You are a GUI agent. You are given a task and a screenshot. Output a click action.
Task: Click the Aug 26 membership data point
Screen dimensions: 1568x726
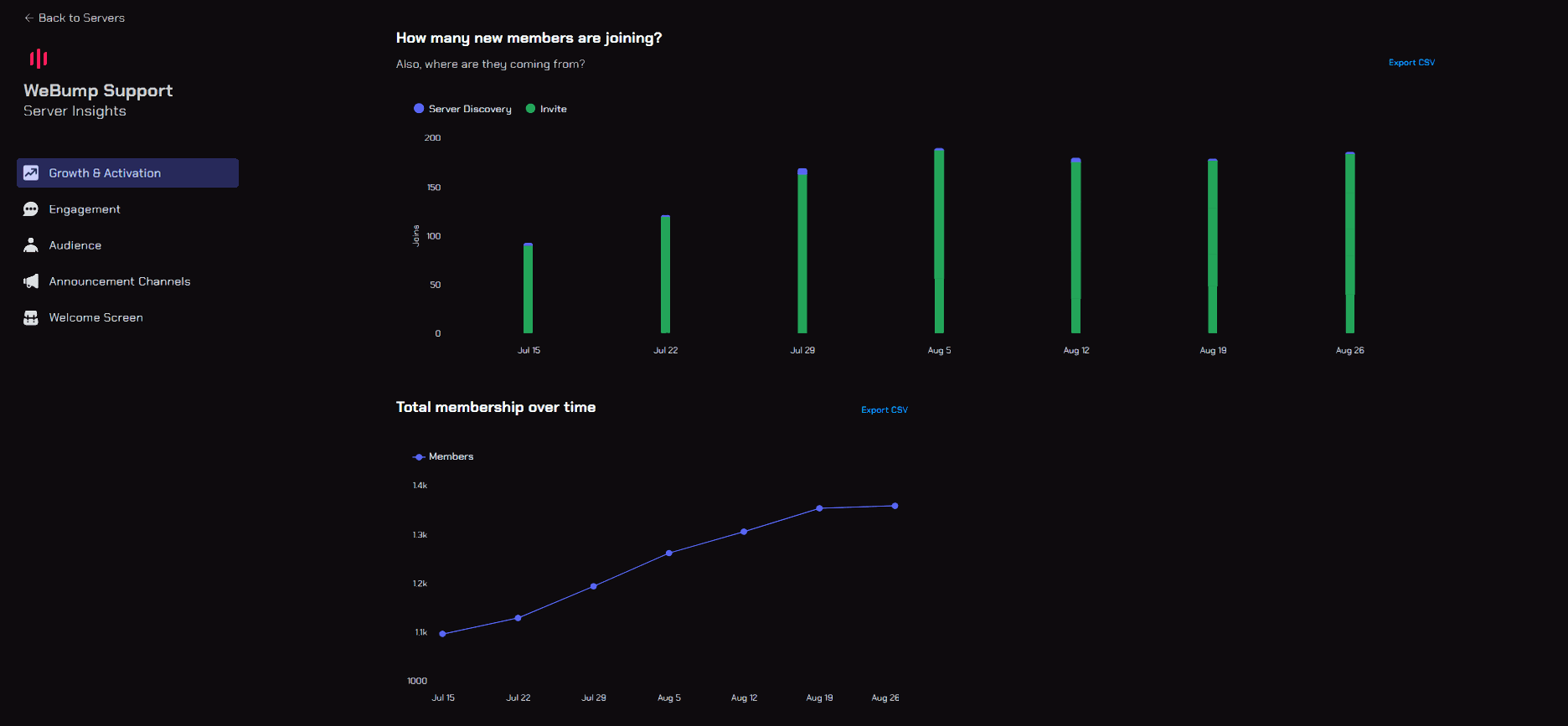895,506
